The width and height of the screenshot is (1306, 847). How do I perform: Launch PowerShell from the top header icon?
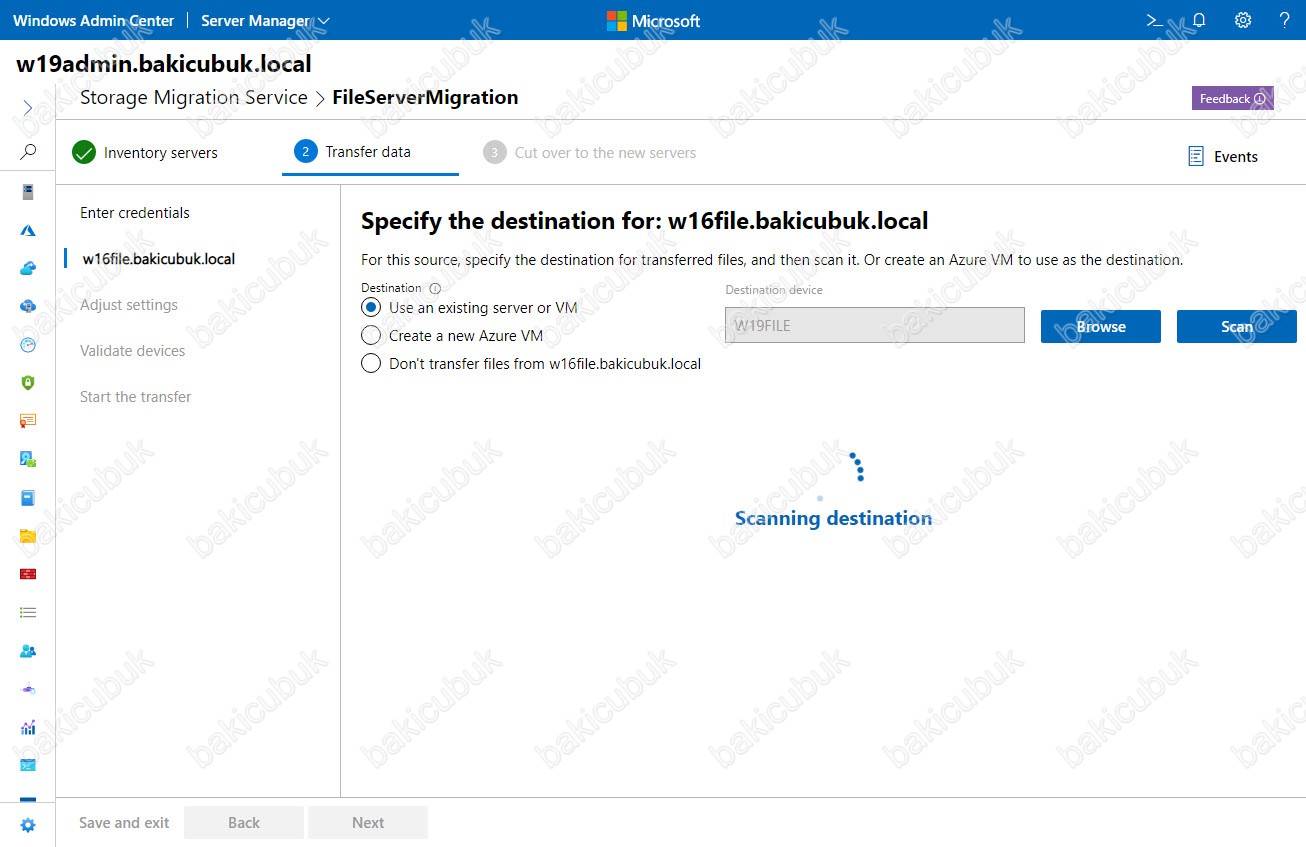tap(1154, 20)
